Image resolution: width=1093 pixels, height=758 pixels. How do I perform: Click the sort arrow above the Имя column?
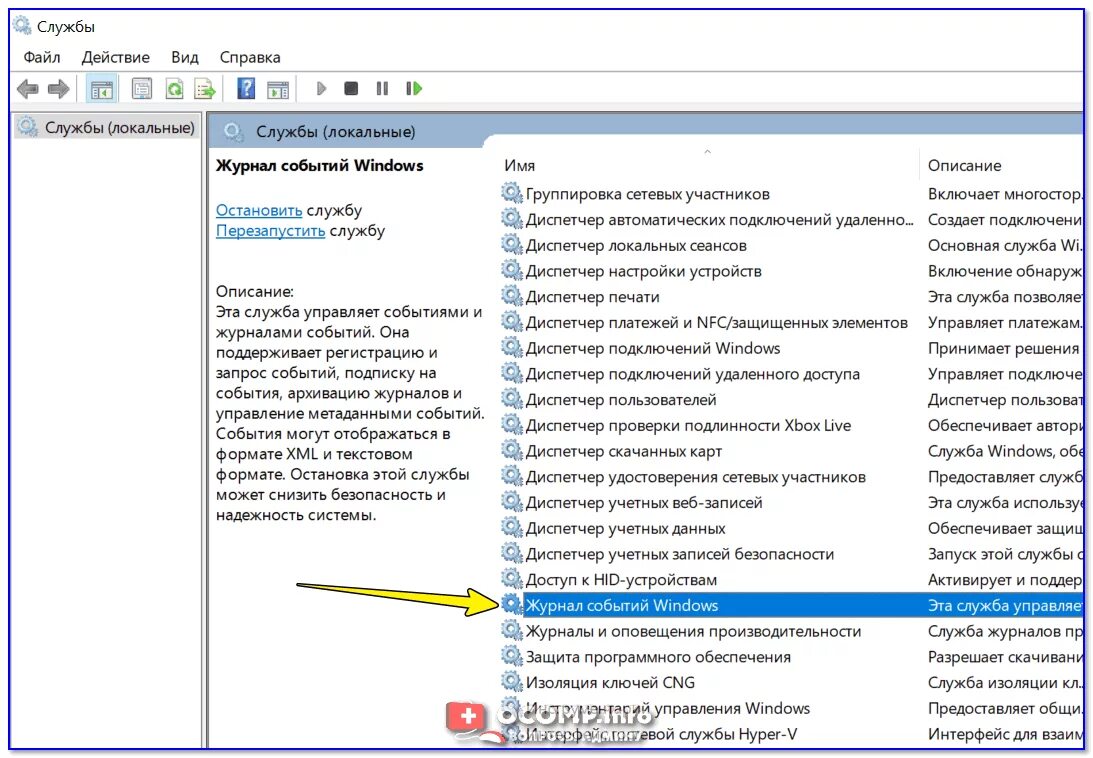708,151
